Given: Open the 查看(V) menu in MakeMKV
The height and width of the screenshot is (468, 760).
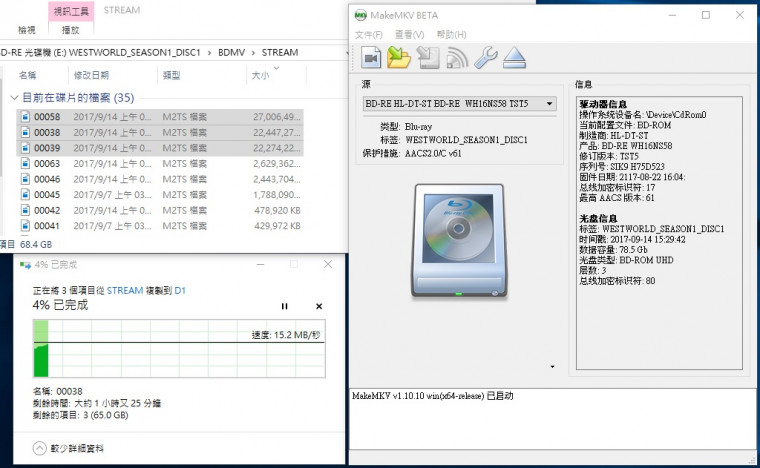Looking at the screenshot, I should click(x=409, y=35).
